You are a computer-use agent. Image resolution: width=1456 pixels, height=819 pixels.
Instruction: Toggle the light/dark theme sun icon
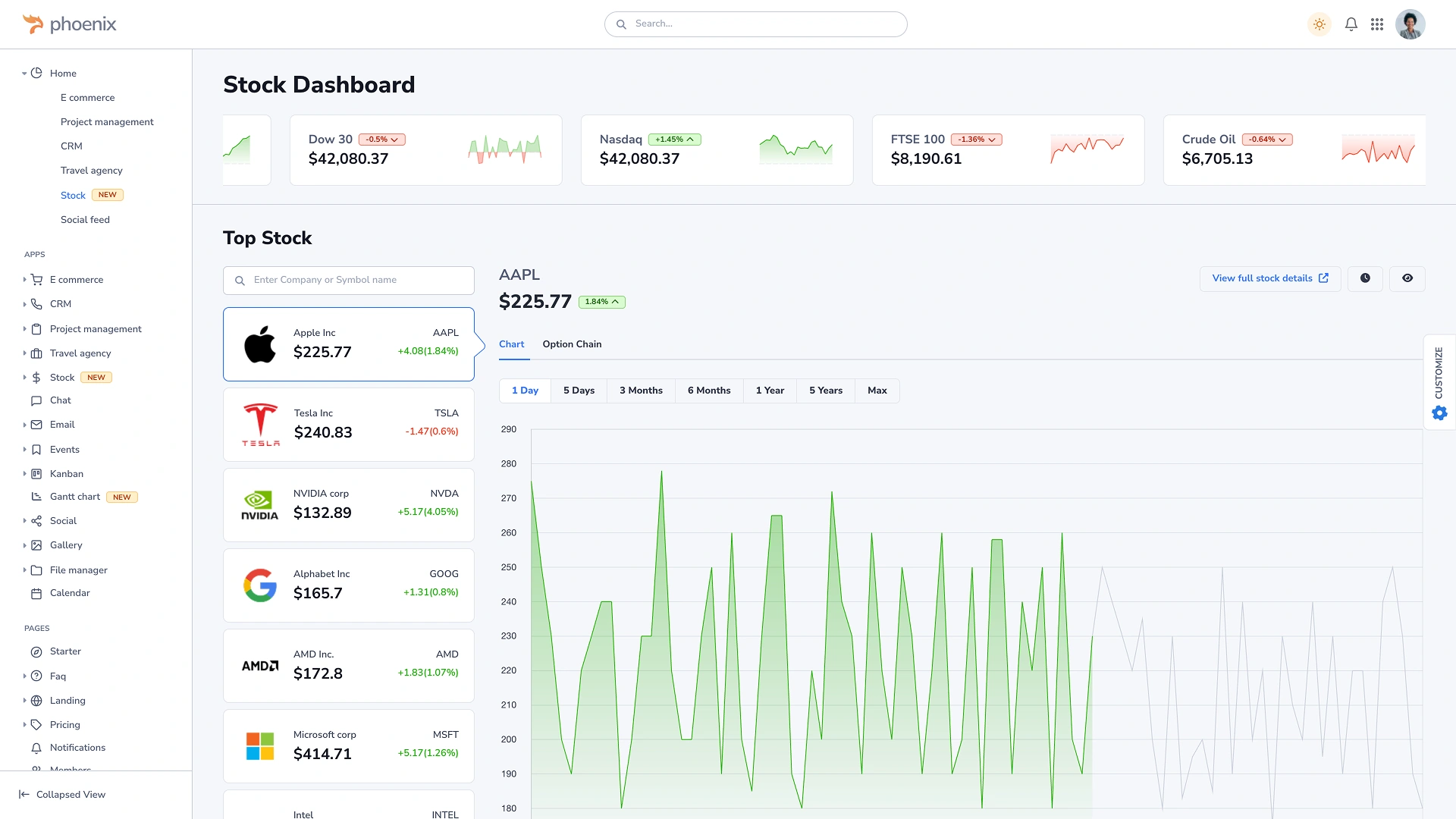(1319, 24)
